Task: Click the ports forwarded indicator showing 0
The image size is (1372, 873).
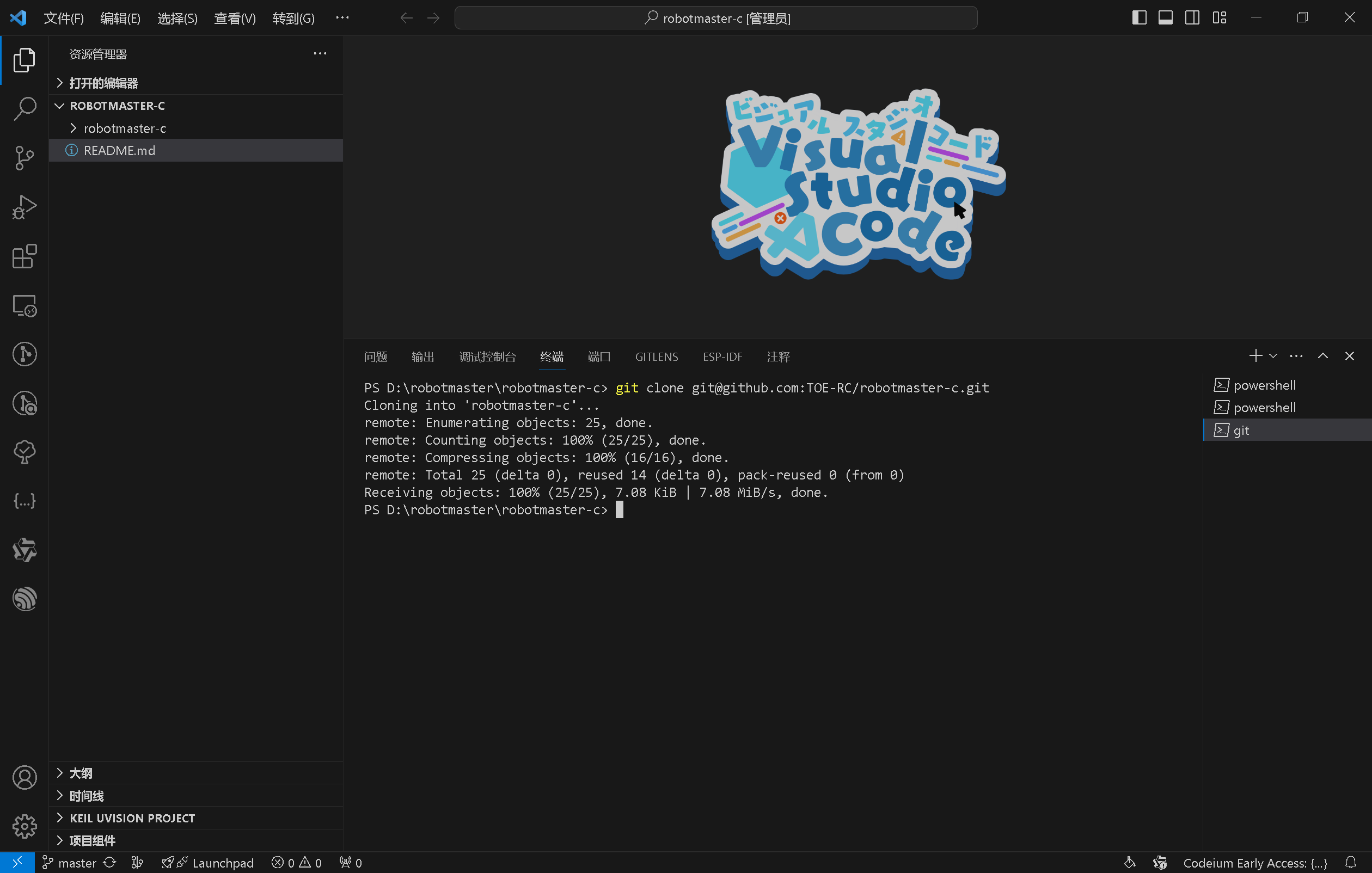Action: pos(351,863)
